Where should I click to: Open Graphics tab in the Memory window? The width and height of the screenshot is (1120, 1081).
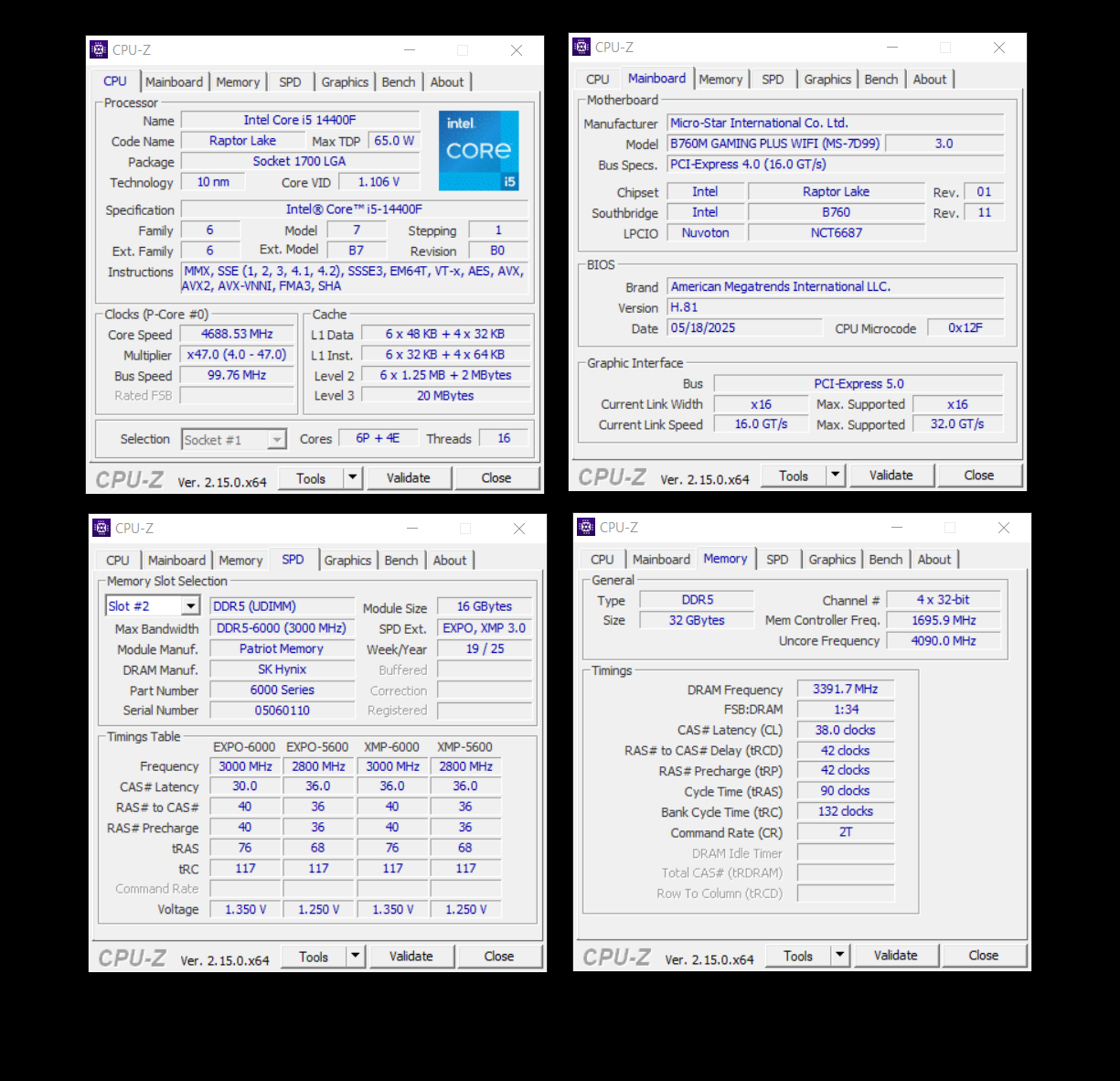[x=832, y=560]
